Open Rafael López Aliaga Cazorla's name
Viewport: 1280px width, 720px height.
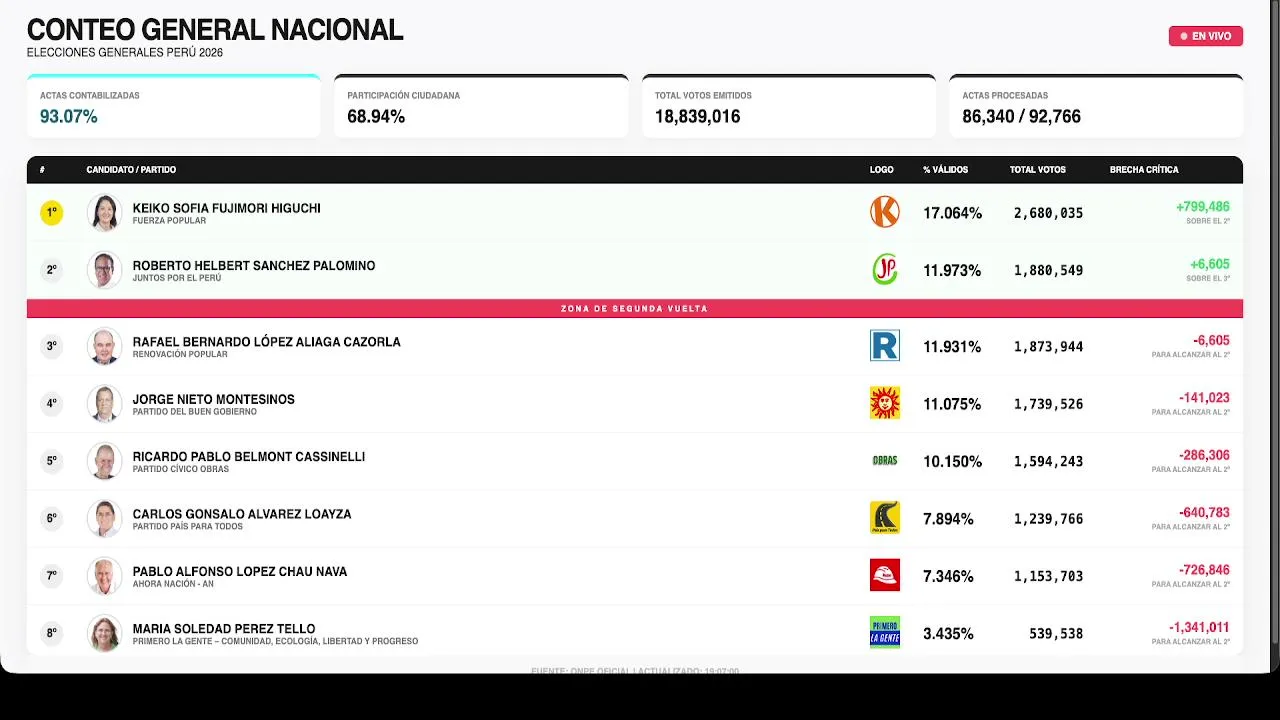pyautogui.click(x=266, y=342)
